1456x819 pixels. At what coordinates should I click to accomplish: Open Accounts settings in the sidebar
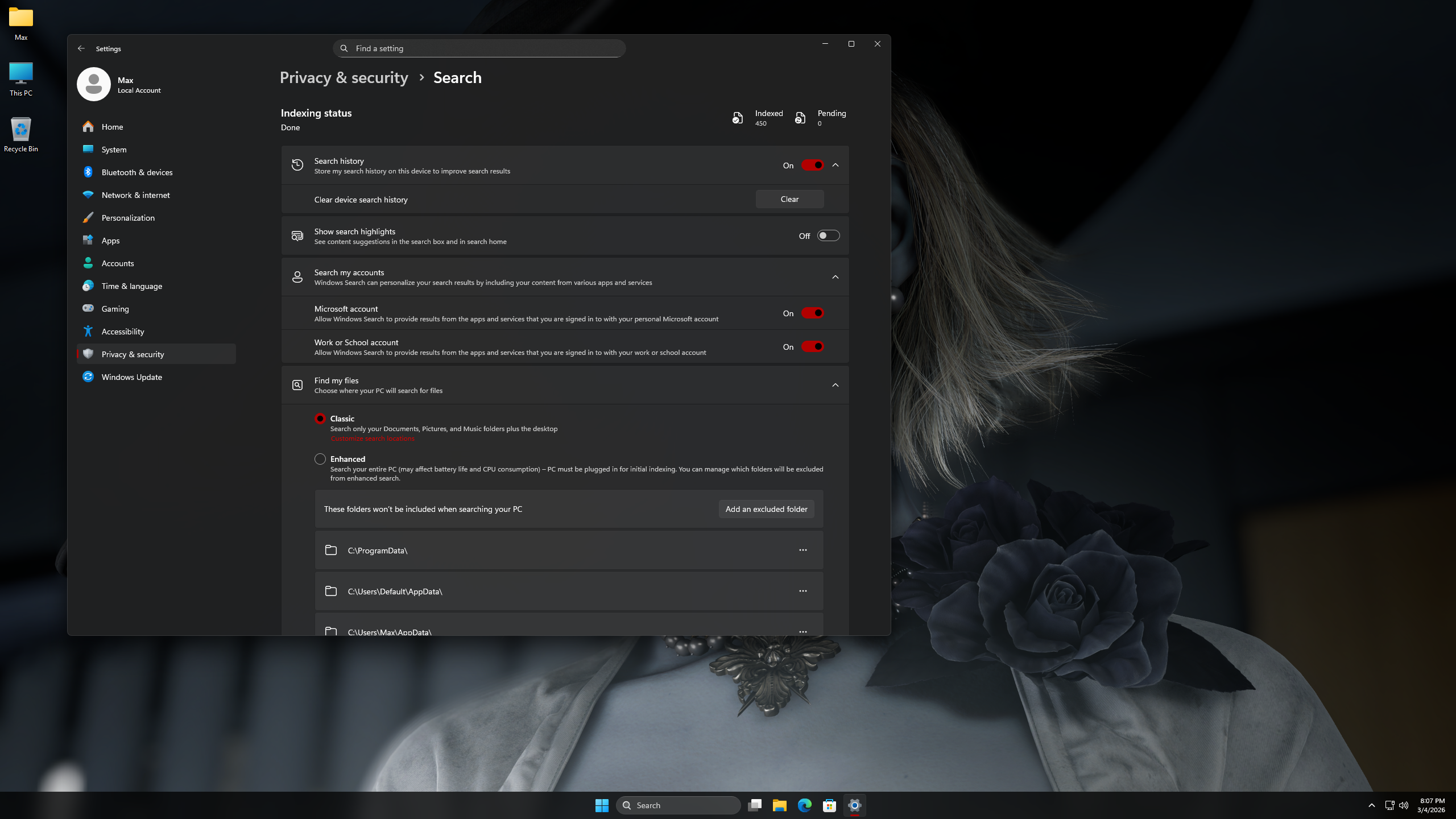click(x=156, y=263)
